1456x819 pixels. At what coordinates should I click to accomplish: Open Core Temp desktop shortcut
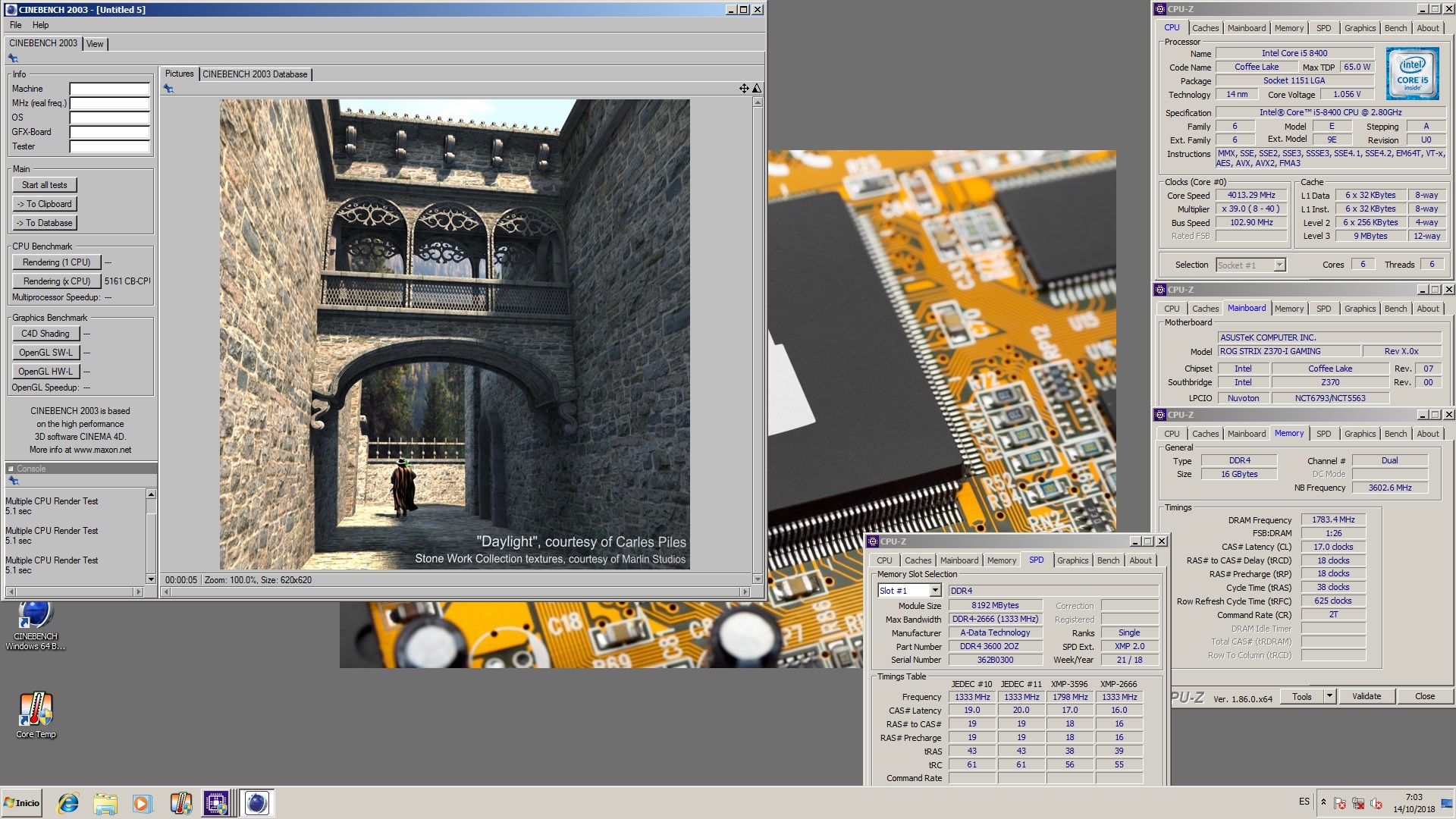tap(36, 715)
